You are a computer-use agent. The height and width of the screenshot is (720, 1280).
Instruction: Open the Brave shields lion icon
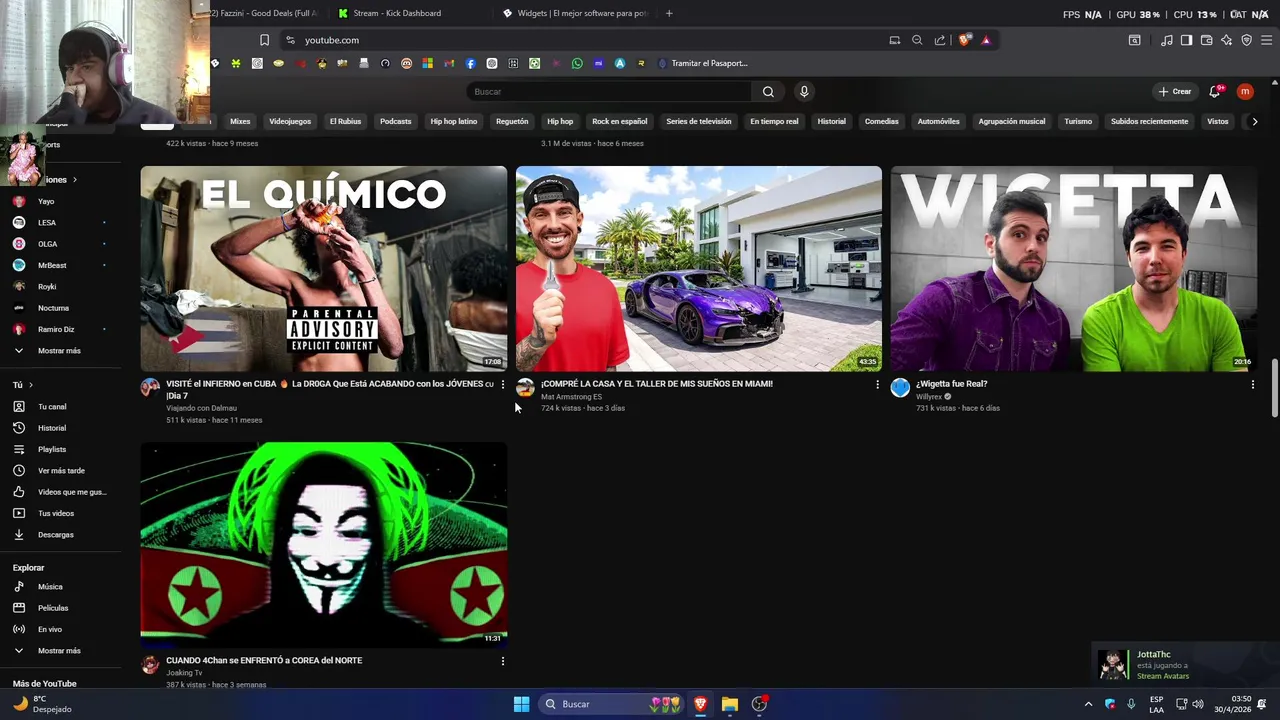click(964, 40)
